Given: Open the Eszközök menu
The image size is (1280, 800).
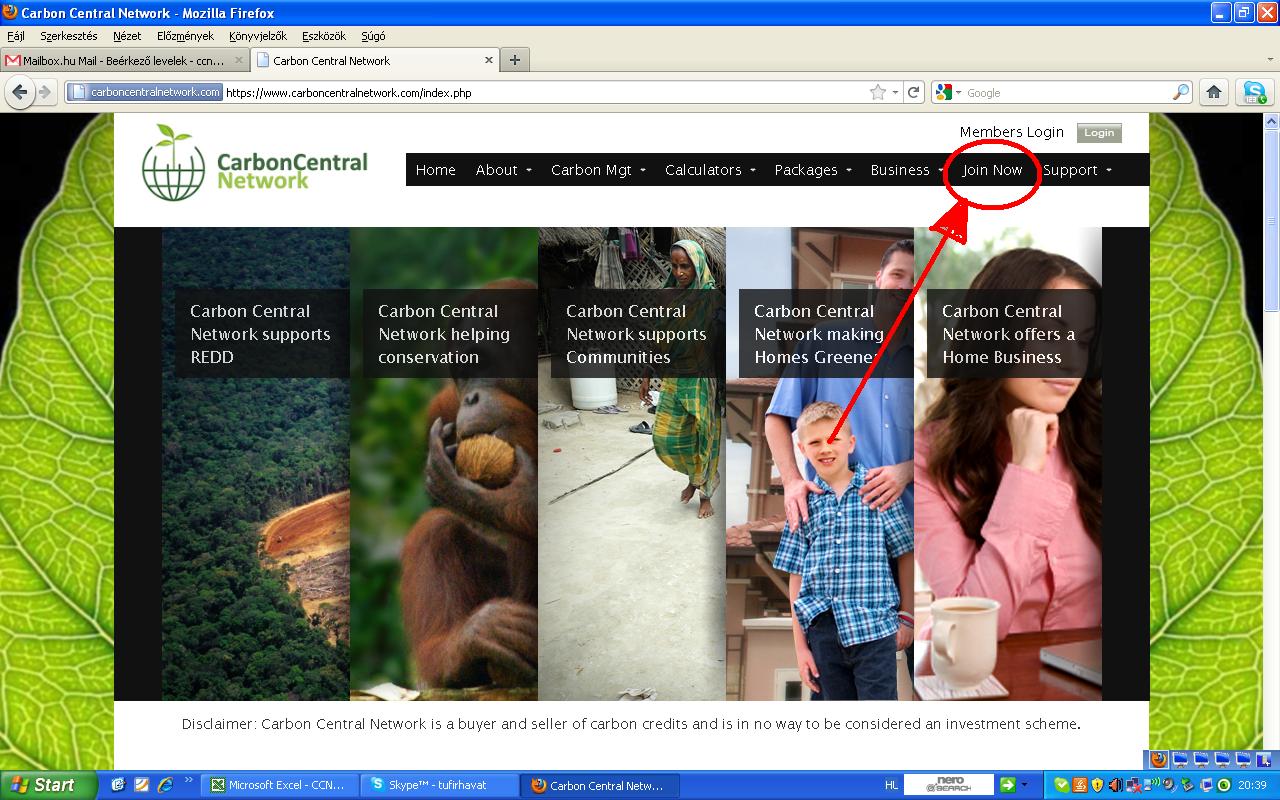Looking at the screenshot, I should pos(324,36).
